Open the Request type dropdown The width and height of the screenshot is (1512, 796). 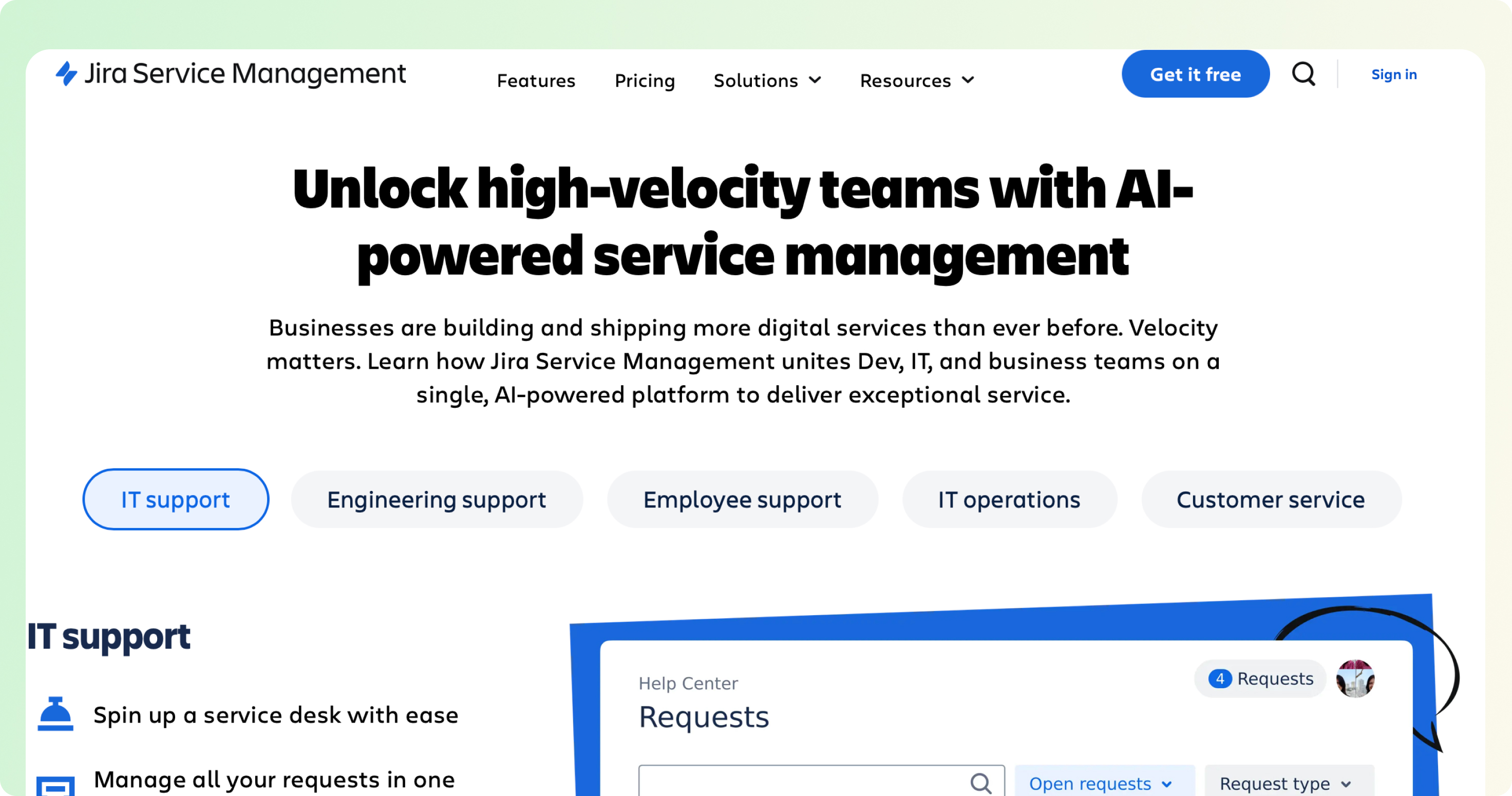tap(1287, 783)
